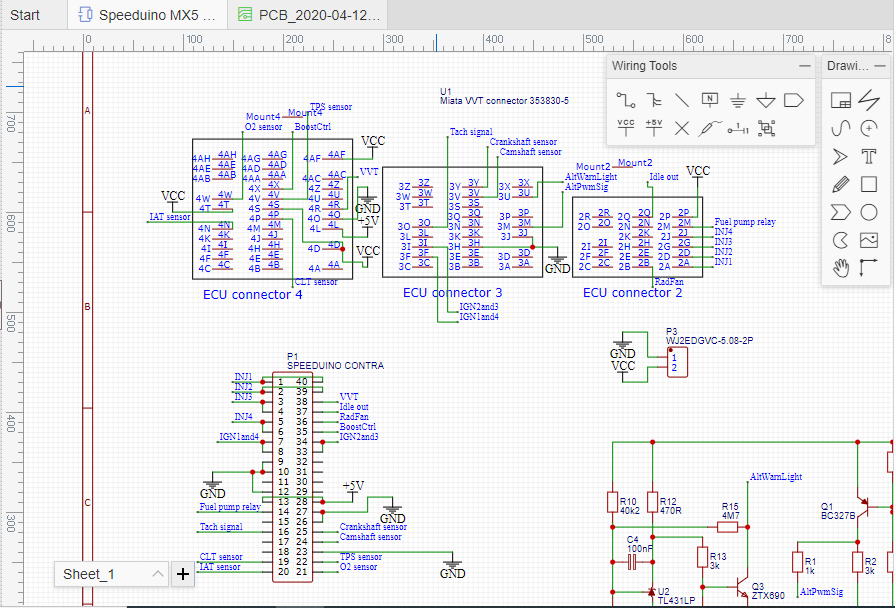Select the Arrow Head drawing tool
This screenshot has width=895, height=608.
point(840,156)
